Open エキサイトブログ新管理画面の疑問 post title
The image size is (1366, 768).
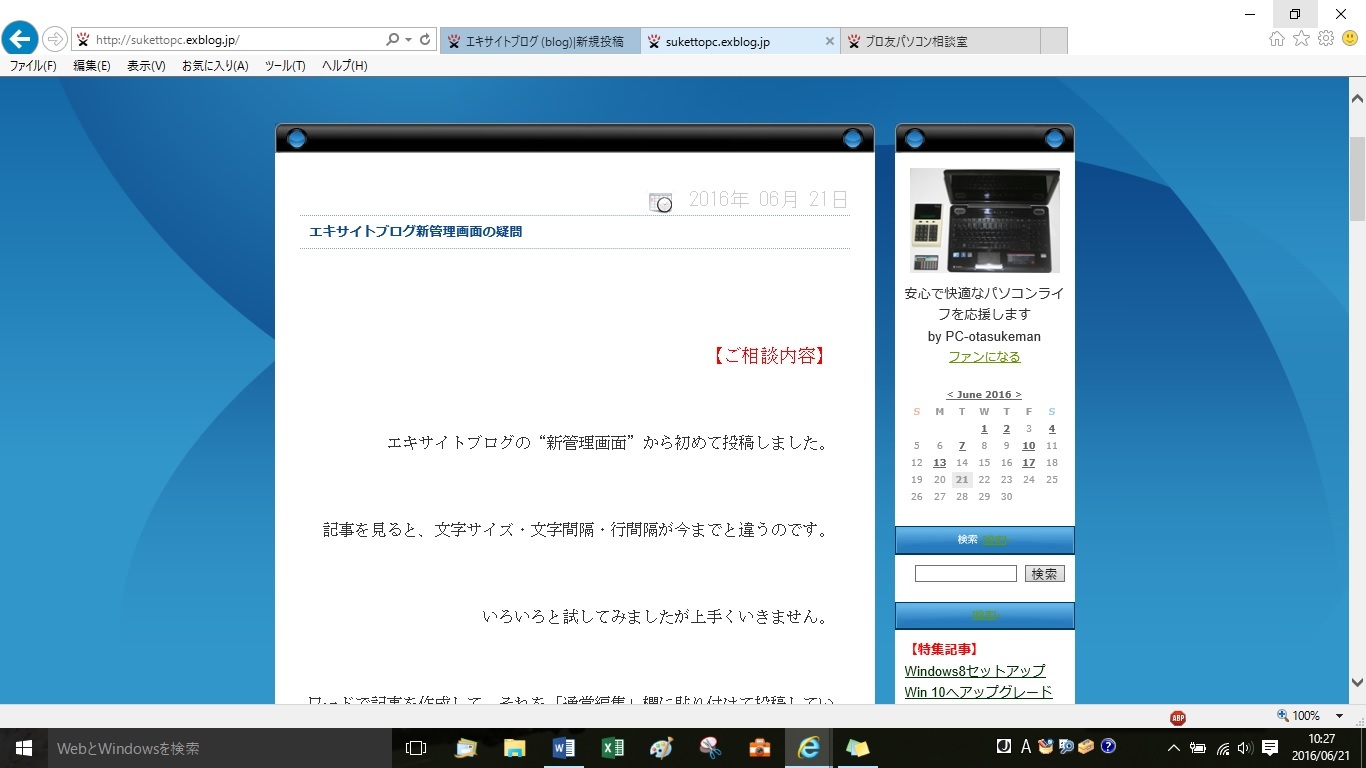point(415,232)
